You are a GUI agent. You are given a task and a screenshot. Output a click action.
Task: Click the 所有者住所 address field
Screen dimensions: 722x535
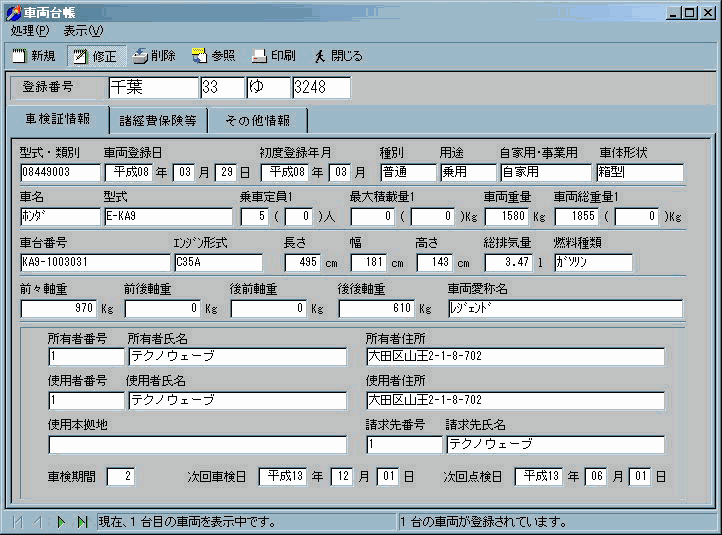pos(514,357)
